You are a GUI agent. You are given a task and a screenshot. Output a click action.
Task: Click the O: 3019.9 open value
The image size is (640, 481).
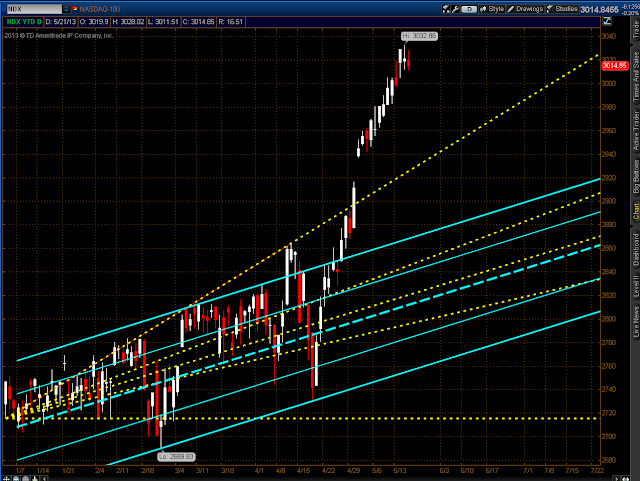(x=94, y=22)
